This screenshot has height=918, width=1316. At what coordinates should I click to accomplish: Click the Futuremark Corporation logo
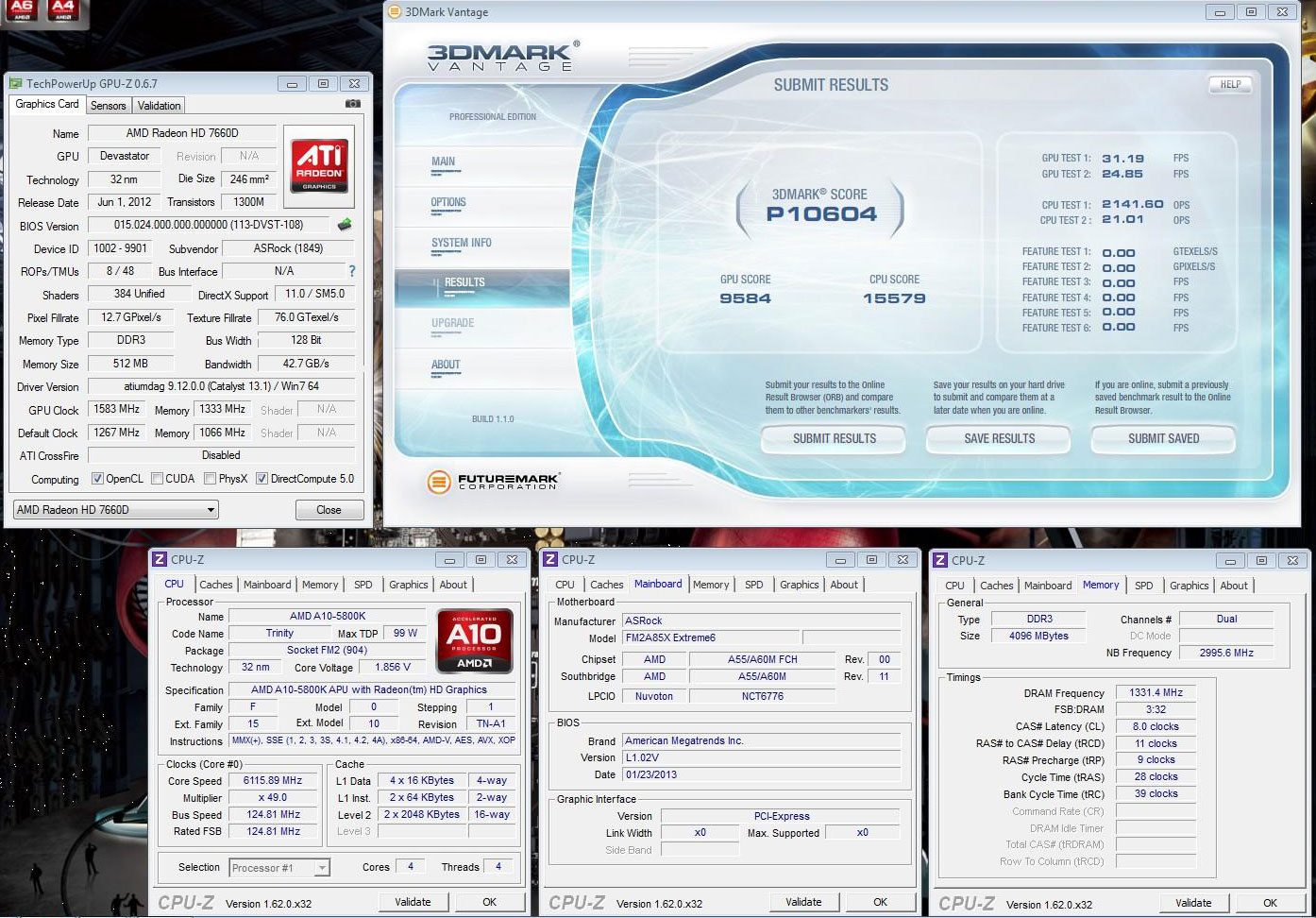point(494,482)
